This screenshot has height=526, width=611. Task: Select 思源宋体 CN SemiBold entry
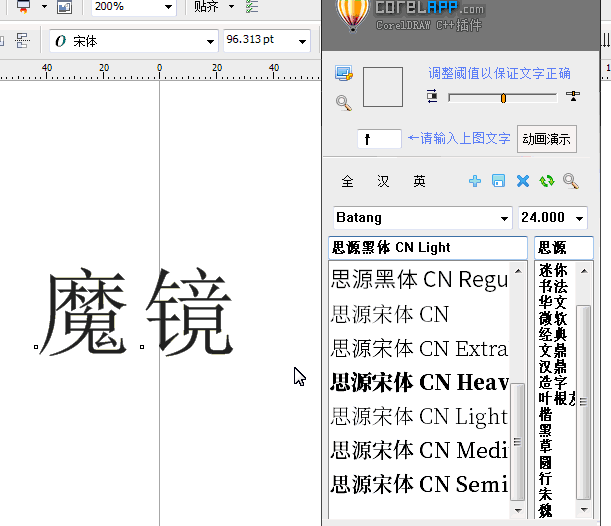tap(419, 484)
